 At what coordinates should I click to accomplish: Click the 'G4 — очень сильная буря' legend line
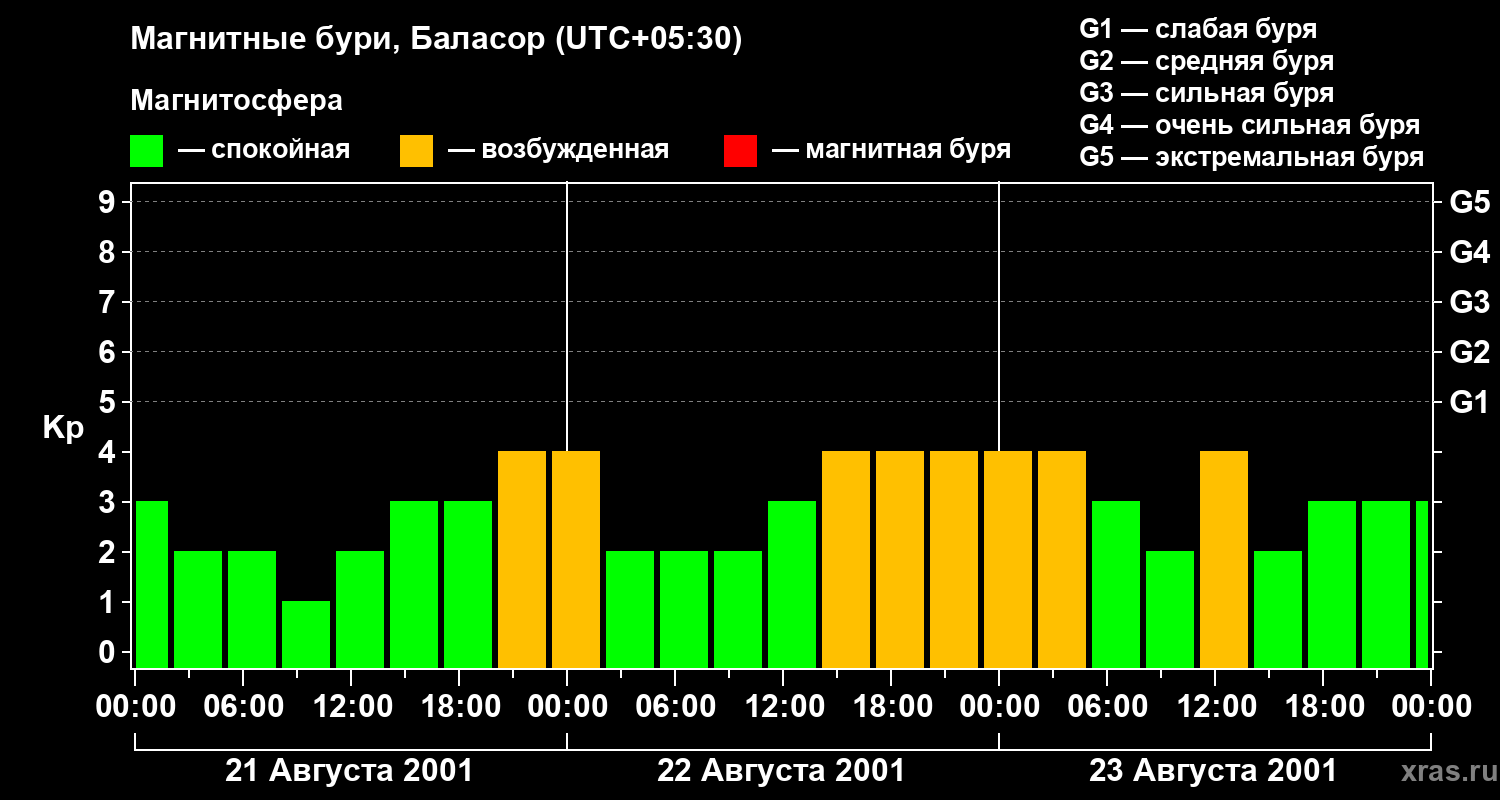point(1250,125)
